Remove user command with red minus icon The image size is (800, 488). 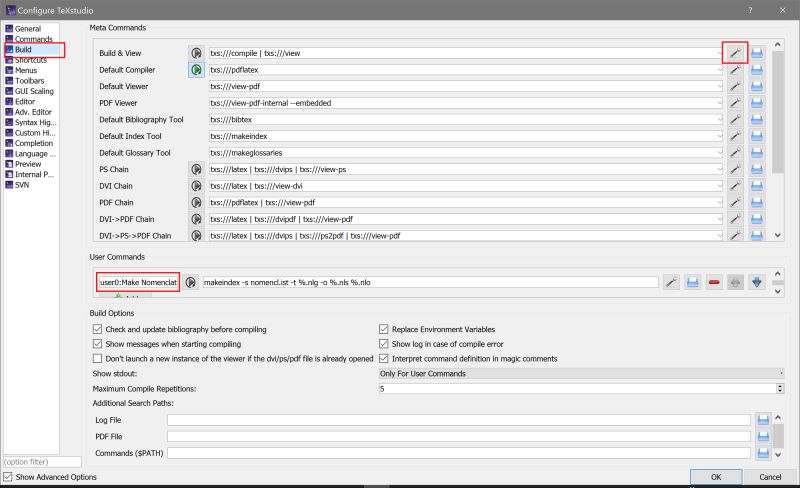pos(714,282)
